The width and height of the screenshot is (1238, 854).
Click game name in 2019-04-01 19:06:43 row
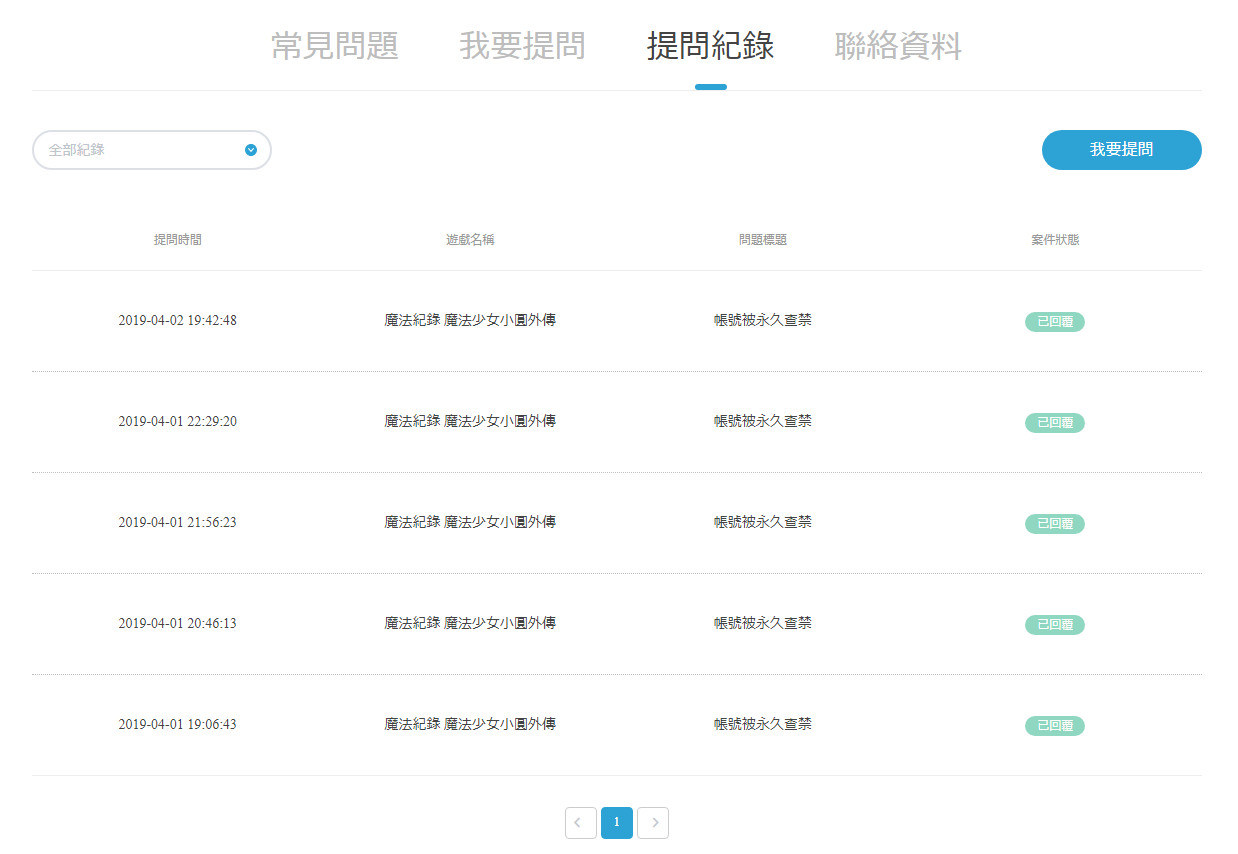click(470, 724)
